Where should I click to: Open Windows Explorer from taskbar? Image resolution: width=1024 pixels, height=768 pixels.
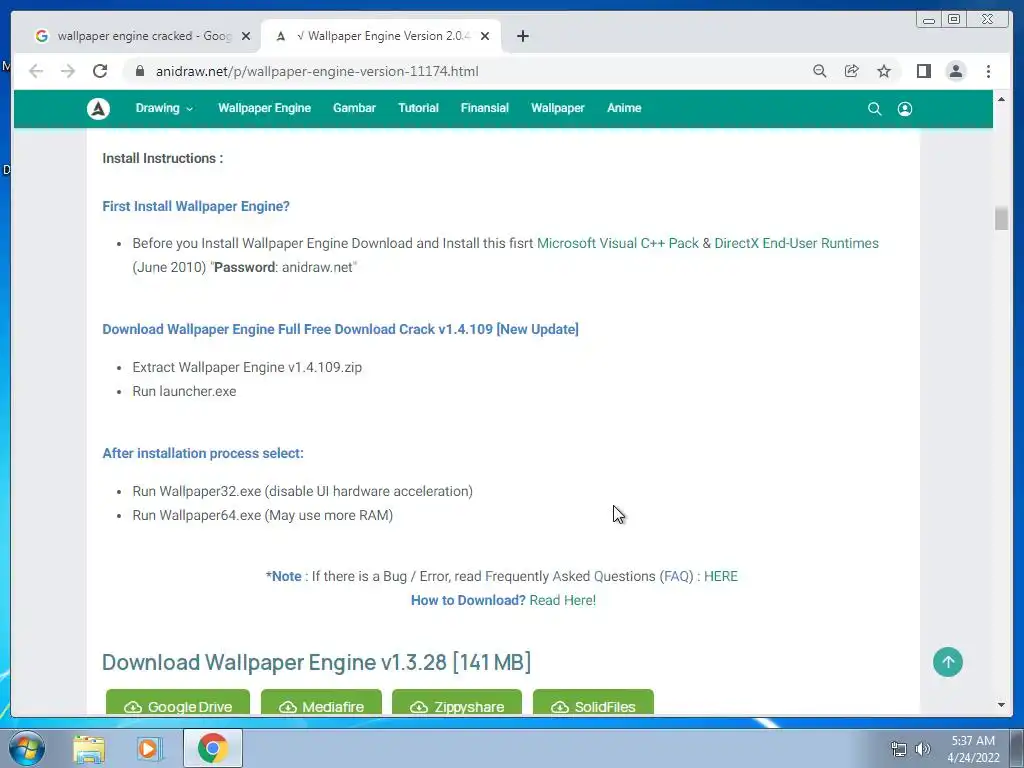[x=89, y=748]
